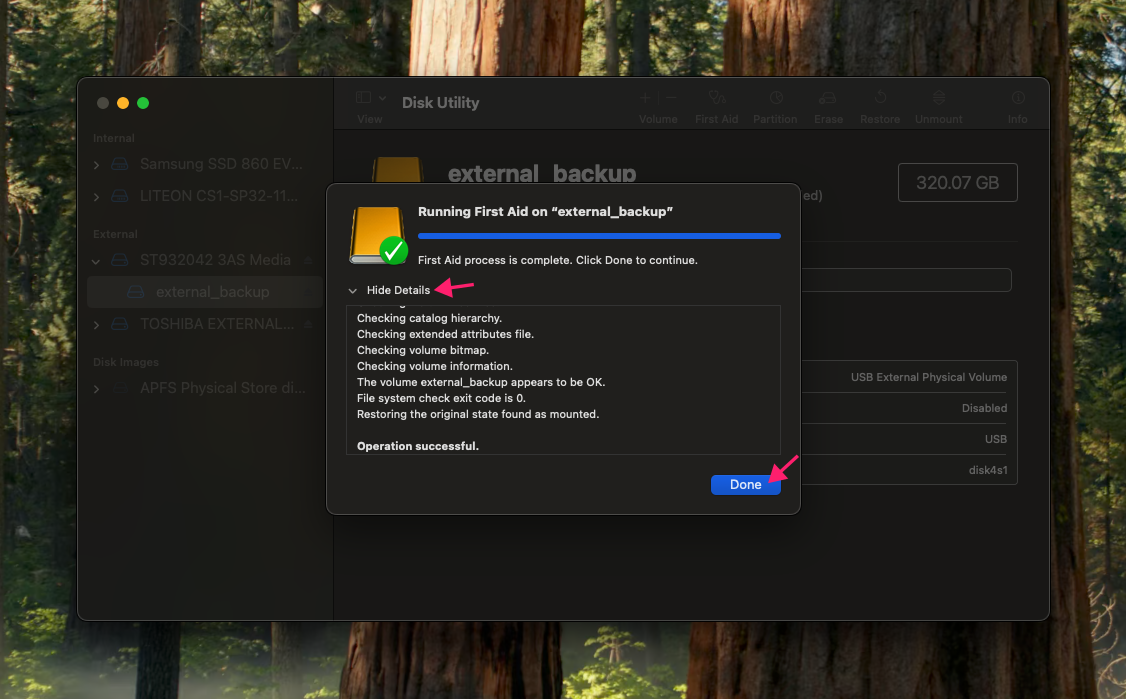Click the LITEON drive icon

click(120, 196)
